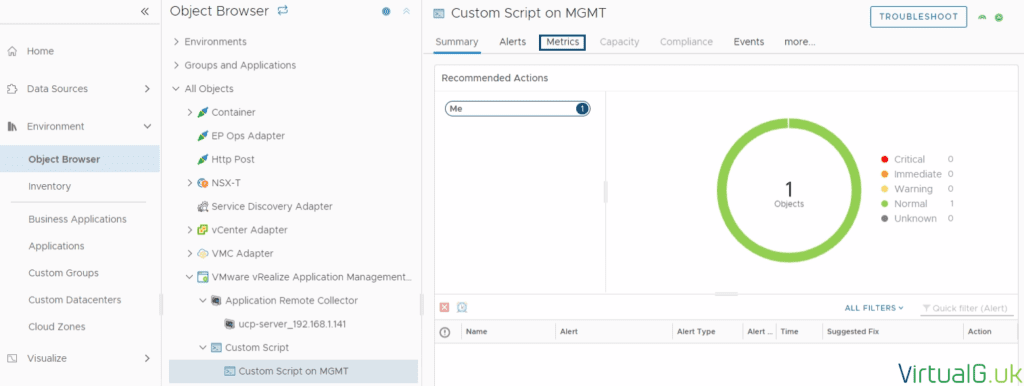Expand the Environments tree node

pyautogui.click(x=176, y=42)
